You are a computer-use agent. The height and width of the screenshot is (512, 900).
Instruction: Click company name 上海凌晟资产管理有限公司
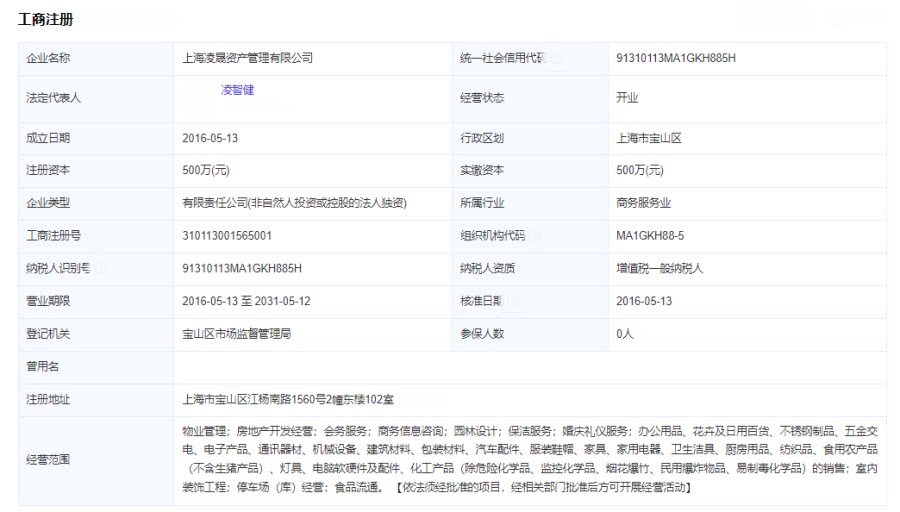click(x=247, y=58)
